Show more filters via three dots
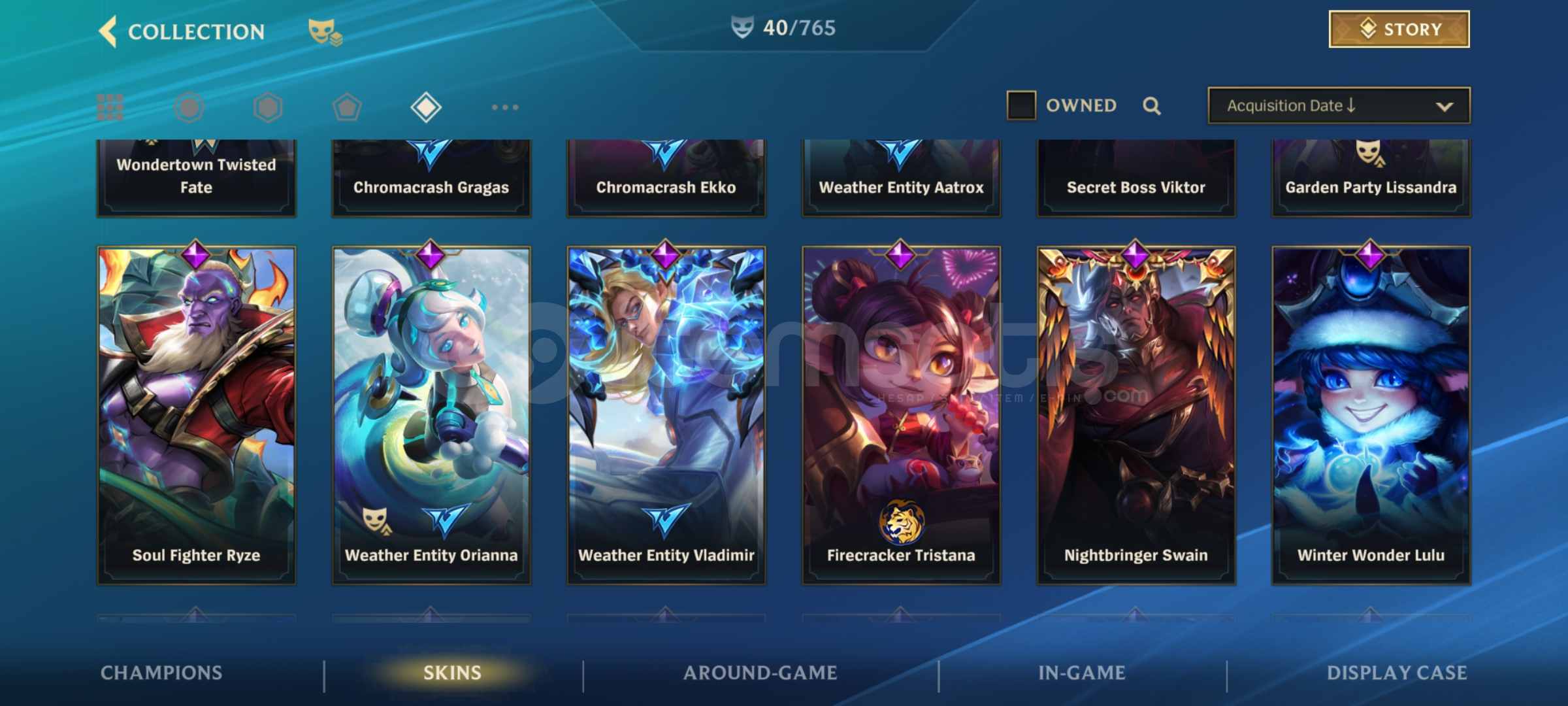 click(x=505, y=107)
